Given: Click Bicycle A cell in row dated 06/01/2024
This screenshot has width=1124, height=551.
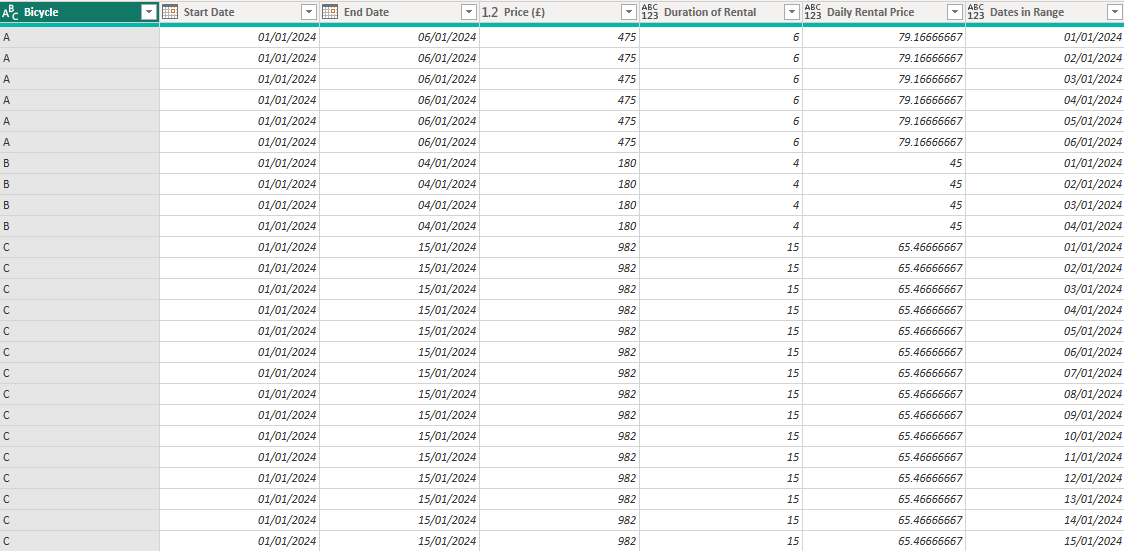Looking at the screenshot, I should (80, 142).
